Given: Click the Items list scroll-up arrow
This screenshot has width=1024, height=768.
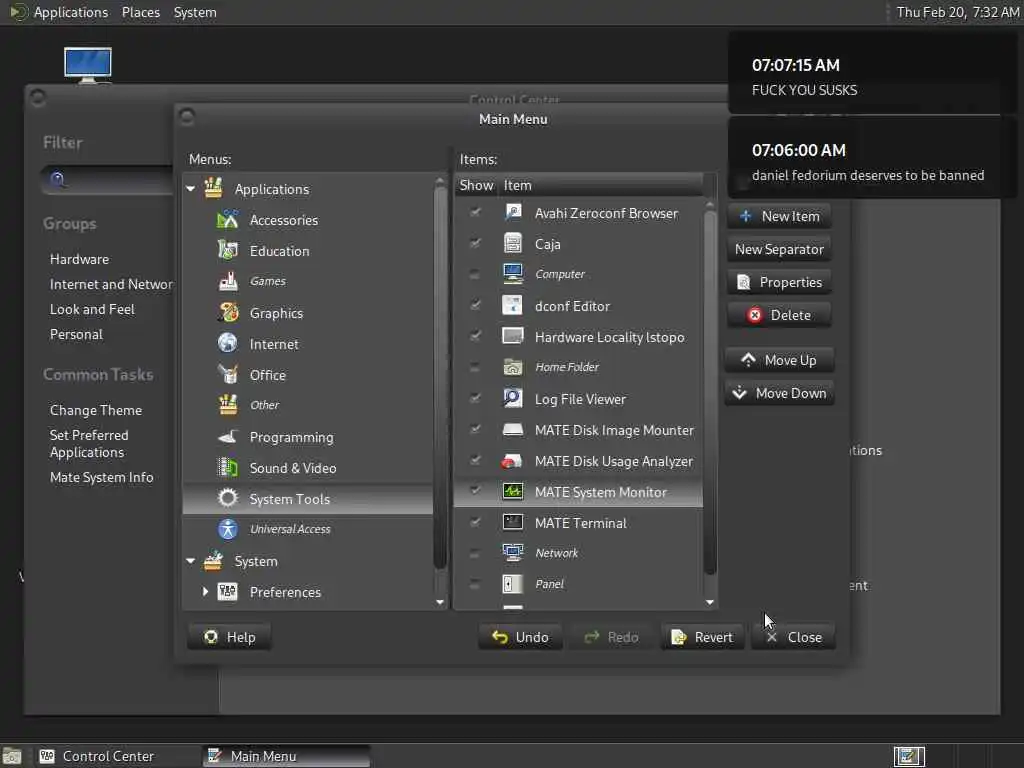Looking at the screenshot, I should pyautogui.click(x=710, y=204).
